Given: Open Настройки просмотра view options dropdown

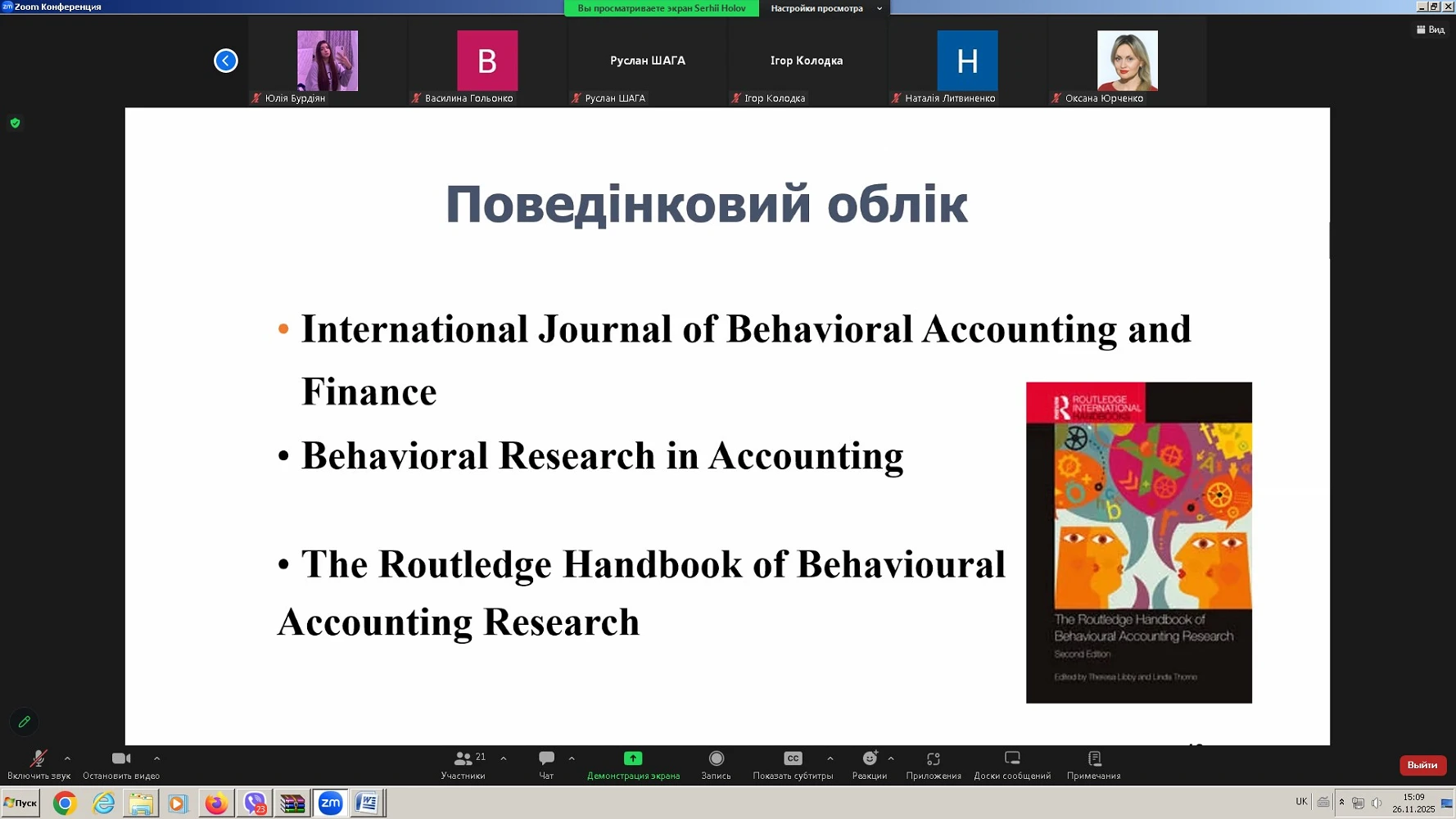Looking at the screenshot, I should tap(825, 8).
